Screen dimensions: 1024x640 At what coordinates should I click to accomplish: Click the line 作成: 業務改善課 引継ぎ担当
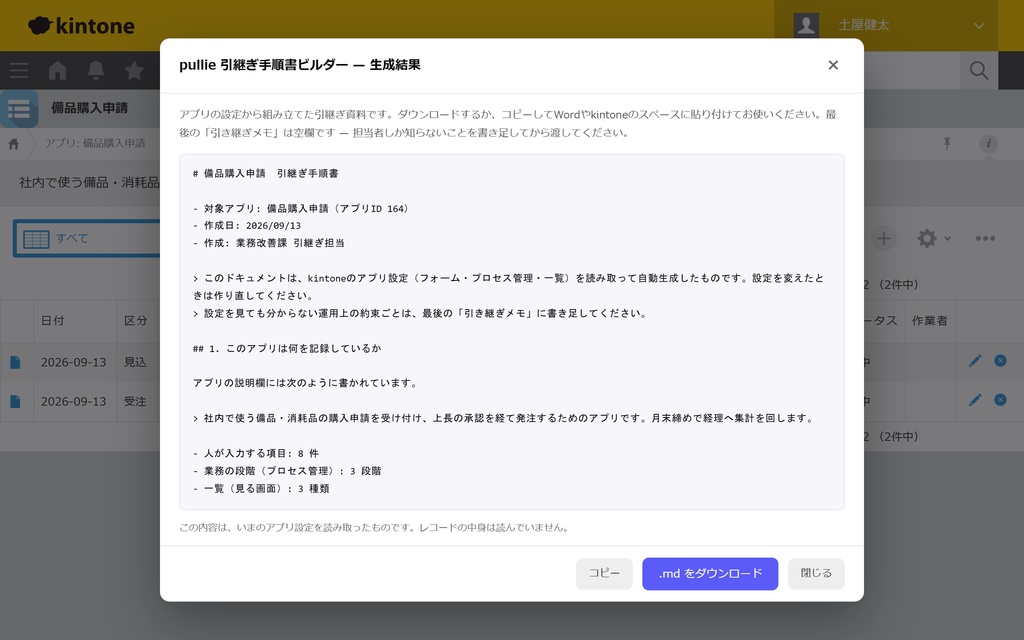[268, 243]
